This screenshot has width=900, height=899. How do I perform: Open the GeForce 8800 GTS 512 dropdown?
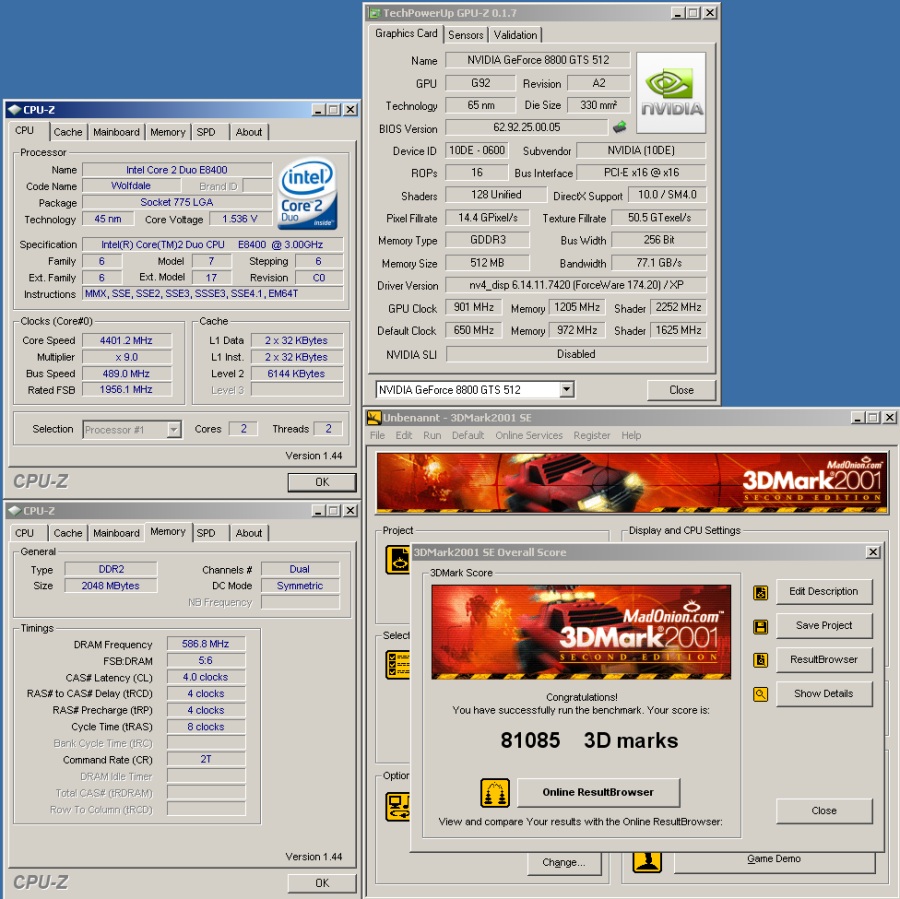tap(567, 389)
